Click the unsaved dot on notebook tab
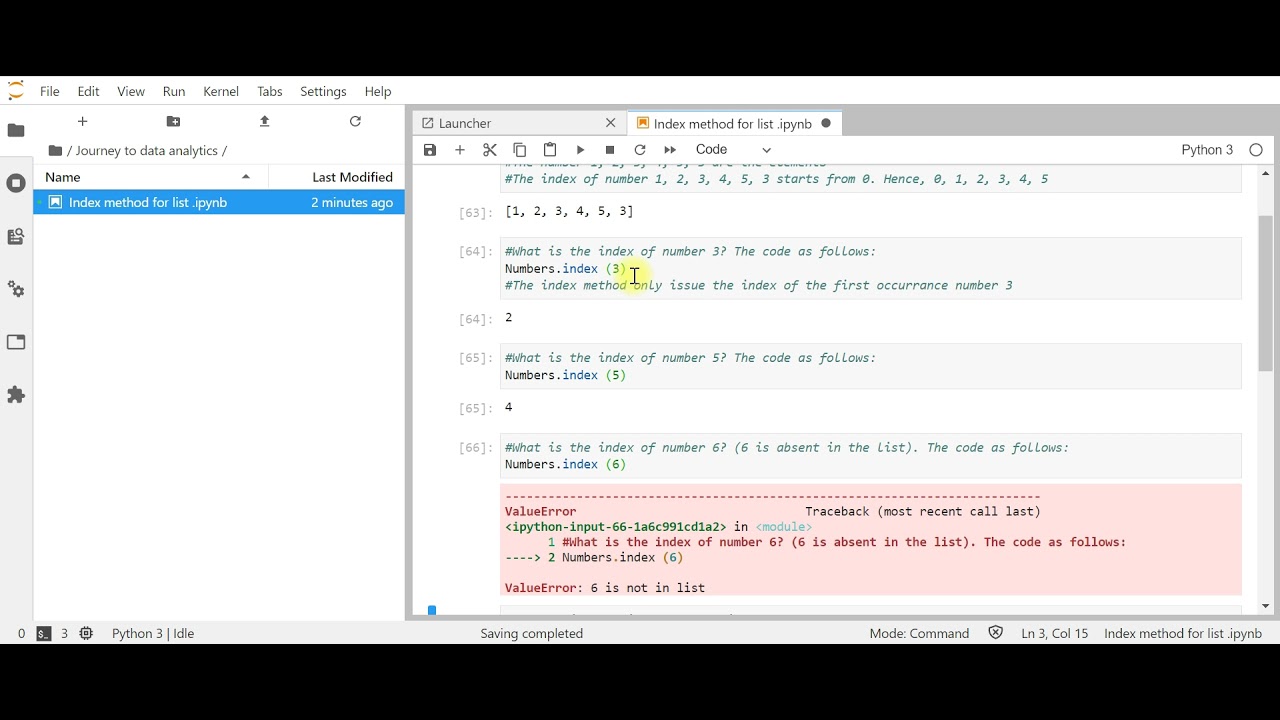 tap(826, 123)
